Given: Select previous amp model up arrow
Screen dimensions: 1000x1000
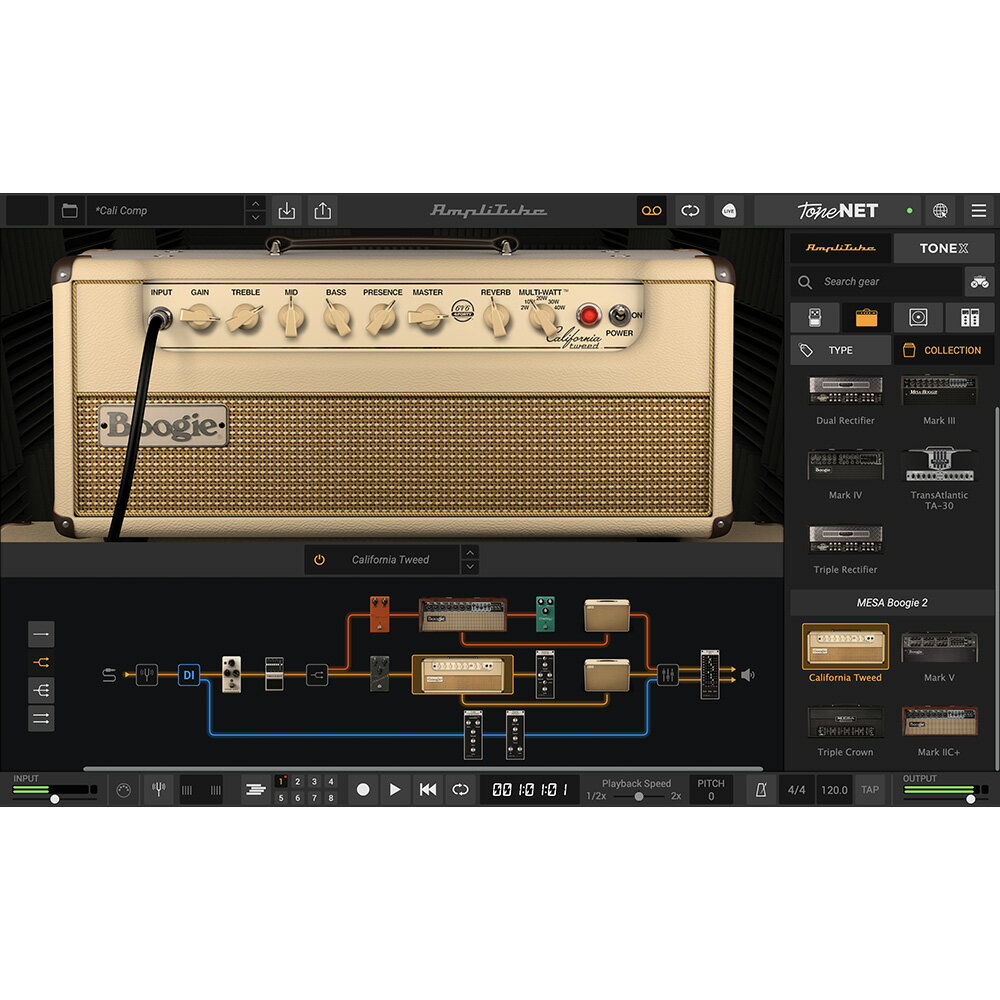Looking at the screenshot, I should pos(470,552).
